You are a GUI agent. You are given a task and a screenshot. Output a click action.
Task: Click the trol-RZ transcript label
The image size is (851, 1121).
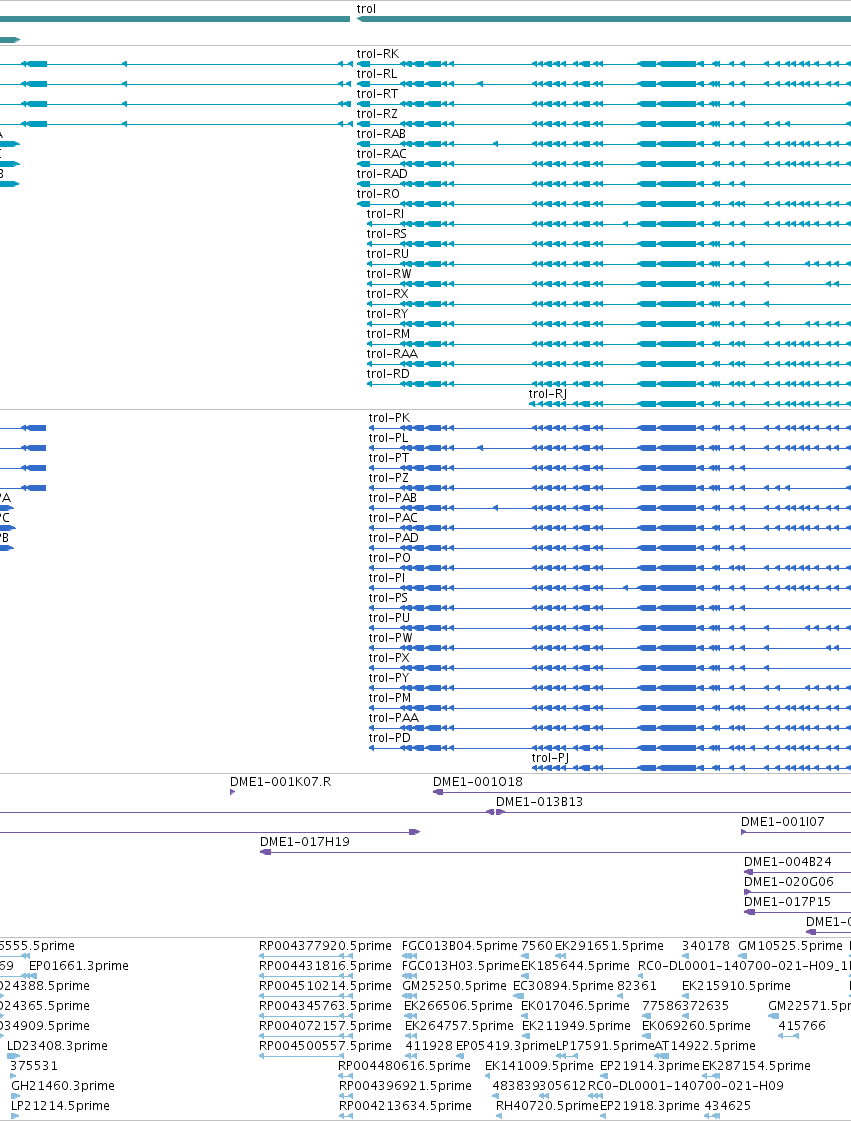point(377,114)
